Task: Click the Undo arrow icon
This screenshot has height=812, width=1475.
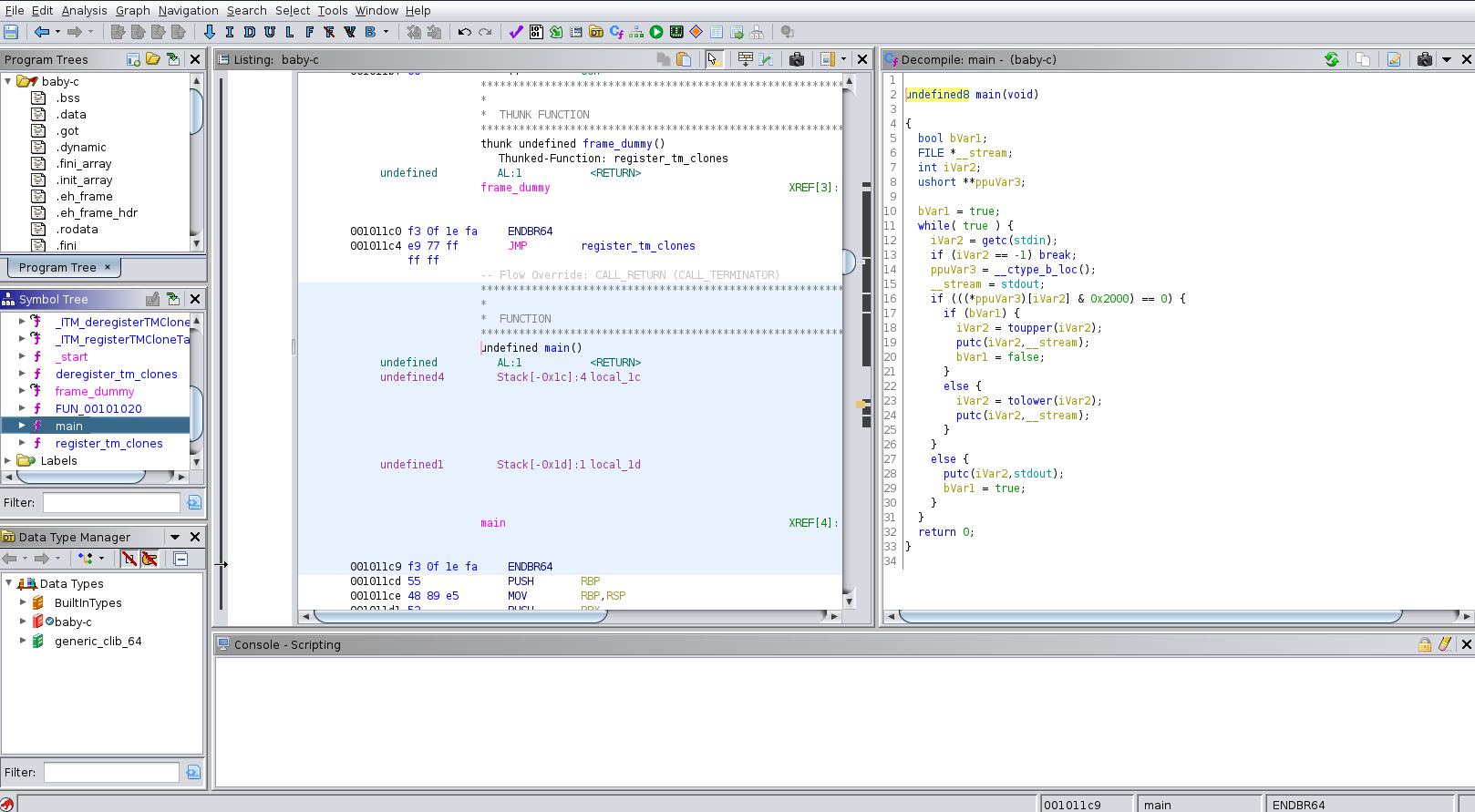Action: click(x=464, y=32)
